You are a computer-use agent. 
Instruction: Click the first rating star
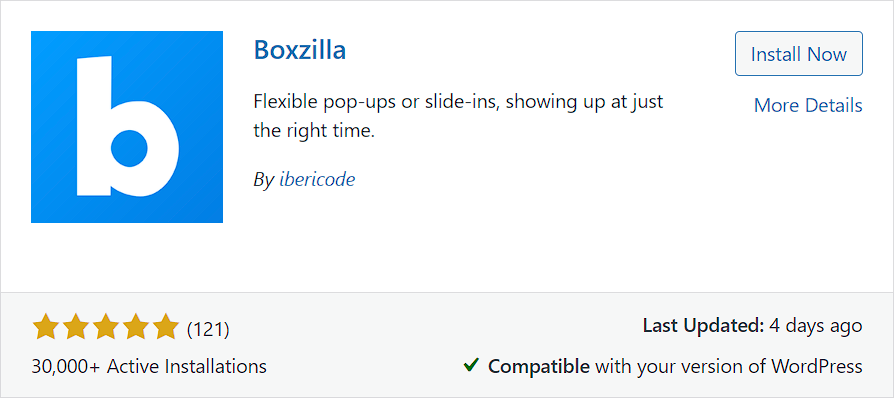pyautogui.click(x=44, y=327)
